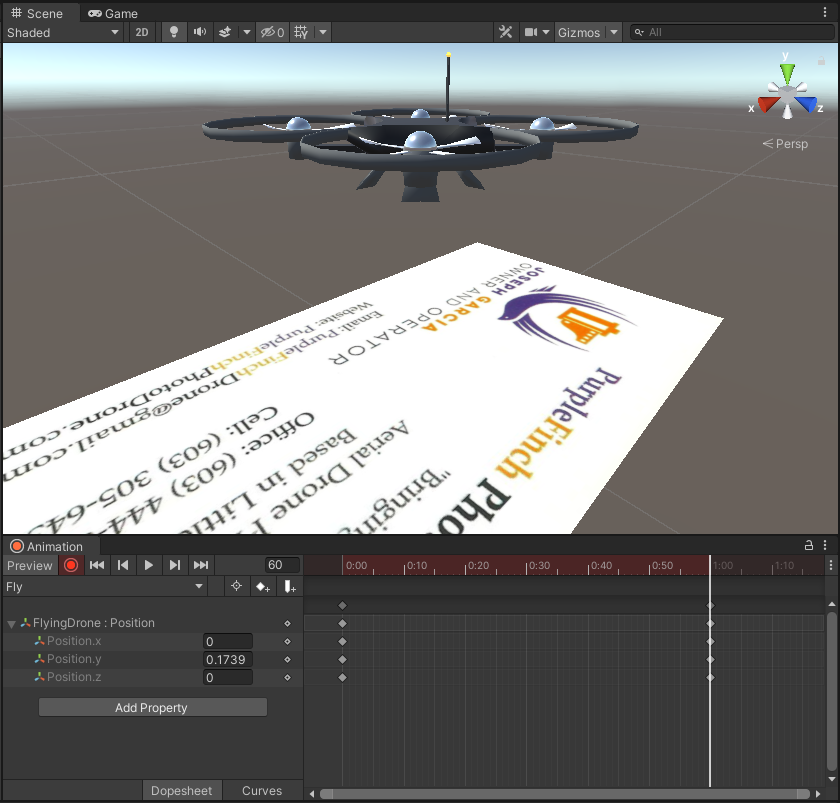Switch to Dopesheet view
This screenshot has height=803, width=840.
[x=182, y=791]
